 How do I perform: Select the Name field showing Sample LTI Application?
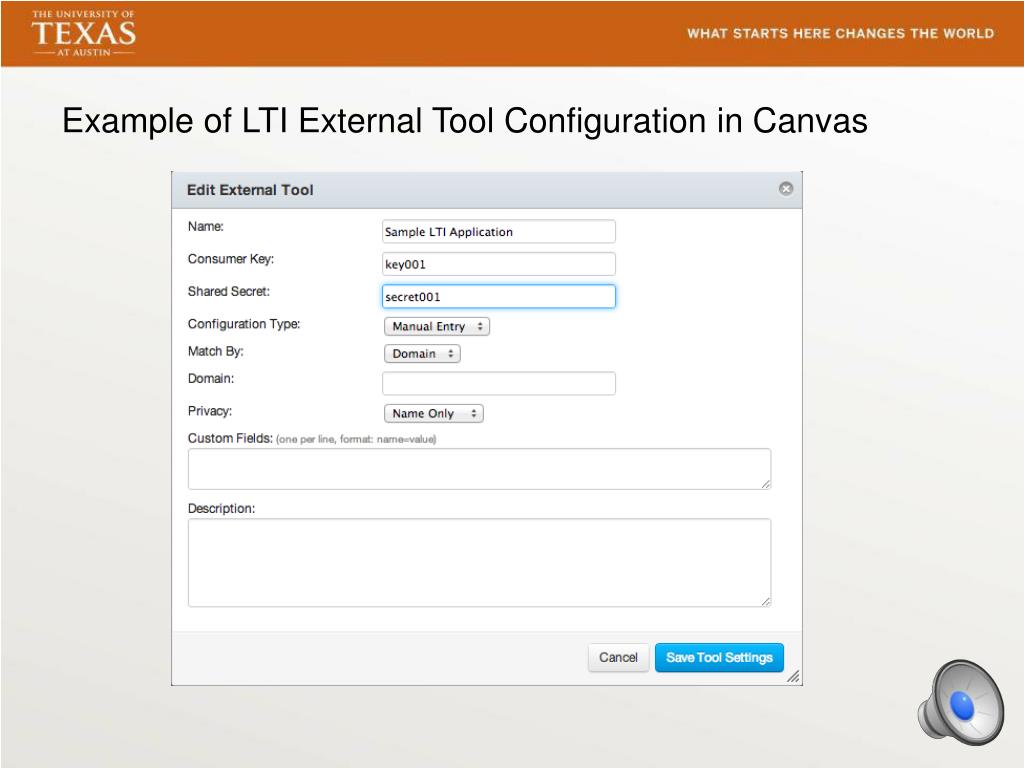(x=498, y=231)
